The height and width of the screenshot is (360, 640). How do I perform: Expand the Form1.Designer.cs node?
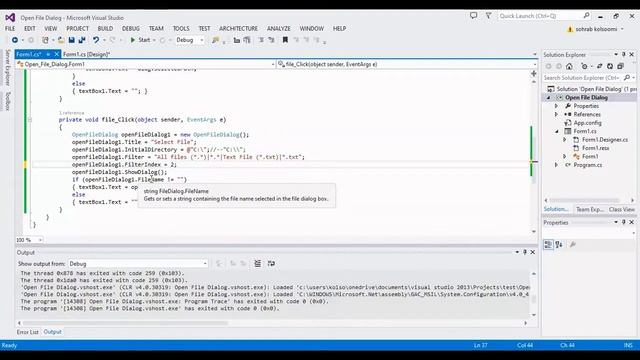pyautogui.click(x=565, y=140)
